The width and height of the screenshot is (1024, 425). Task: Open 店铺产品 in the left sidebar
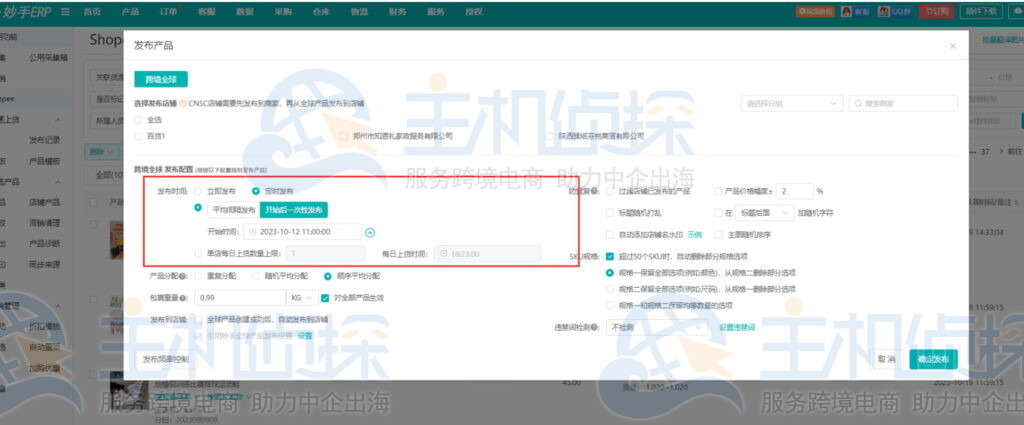(x=44, y=202)
